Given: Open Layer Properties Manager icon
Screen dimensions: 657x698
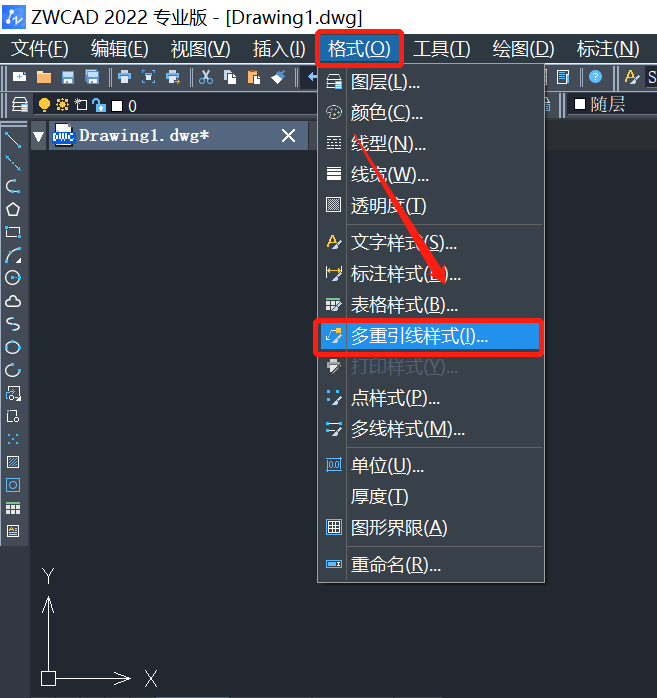Looking at the screenshot, I should 20,106.
